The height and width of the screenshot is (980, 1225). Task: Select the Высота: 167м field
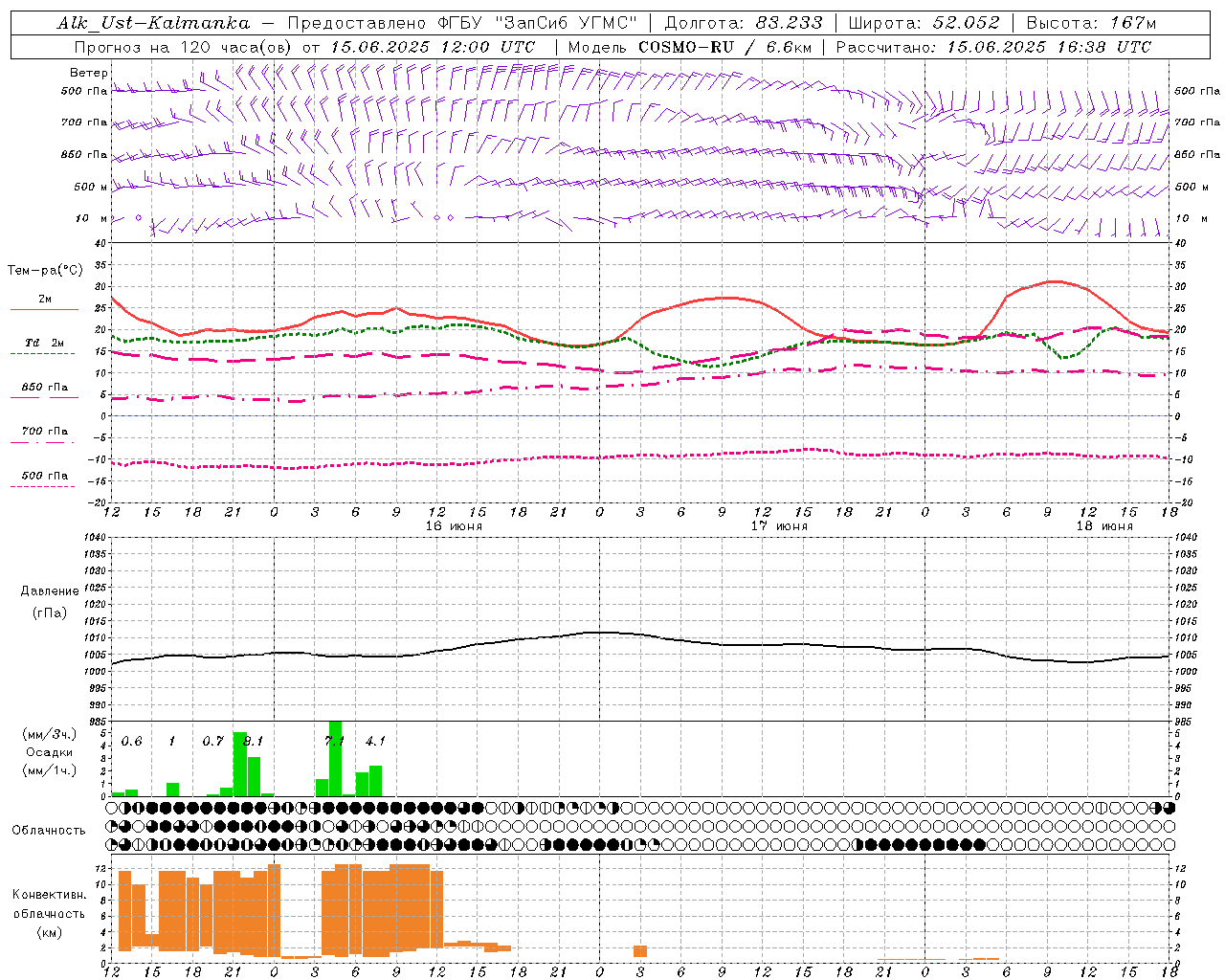pos(1090,23)
